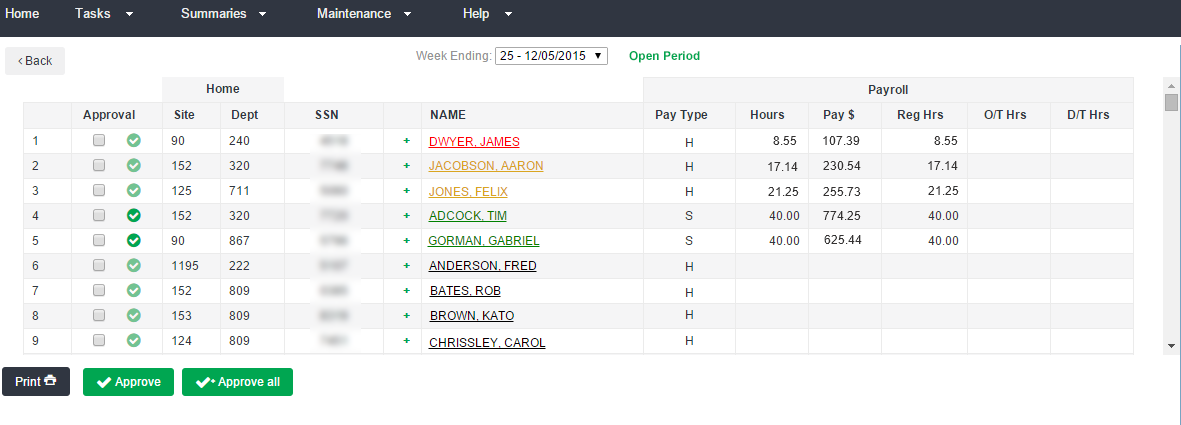
Task: Open the Week Ending dropdown
Action: point(551,56)
